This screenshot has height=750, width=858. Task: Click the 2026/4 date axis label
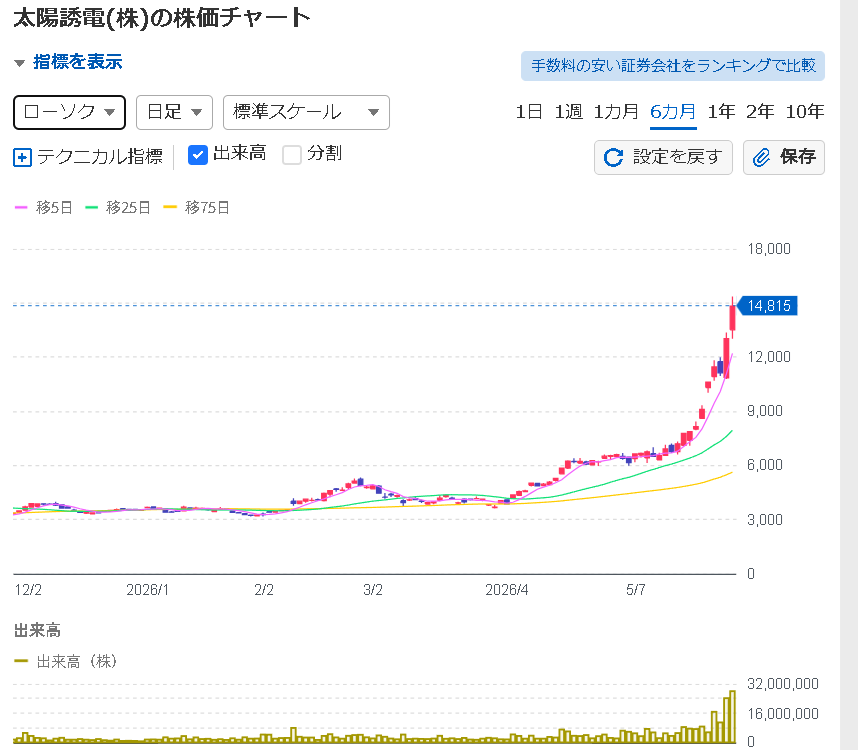(x=507, y=590)
